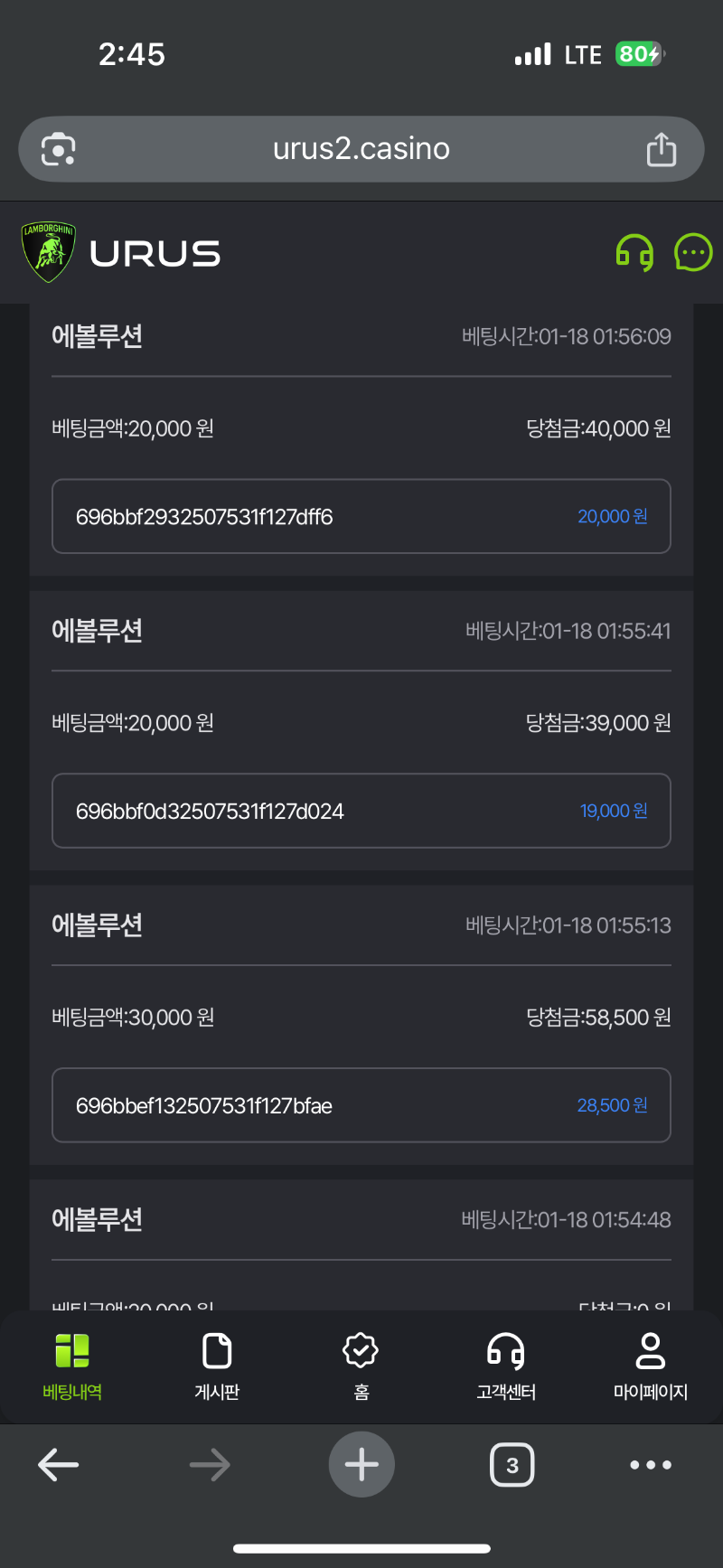The height and width of the screenshot is (1568, 723).
Task: Tap the 19,000 원 profit amount
Action: (614, 812)
